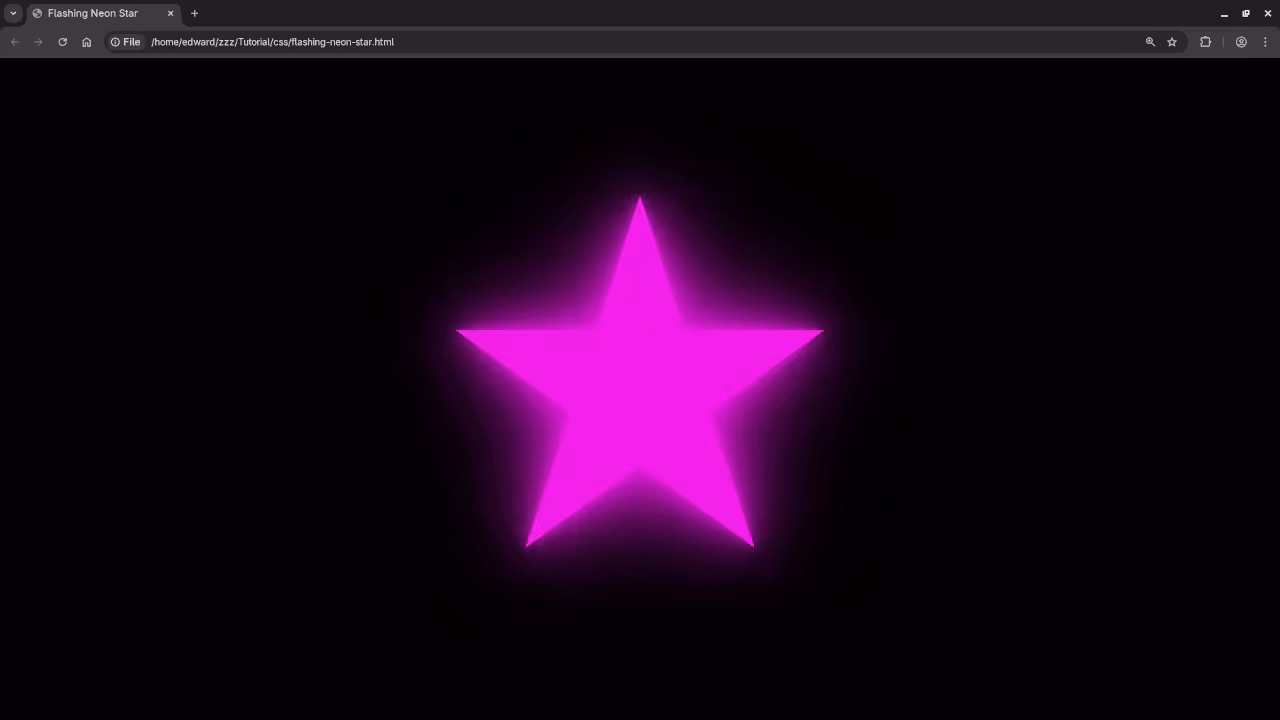The image size is (1280, 720).
Task: Click the restore window button
Action: [1246, 13]
